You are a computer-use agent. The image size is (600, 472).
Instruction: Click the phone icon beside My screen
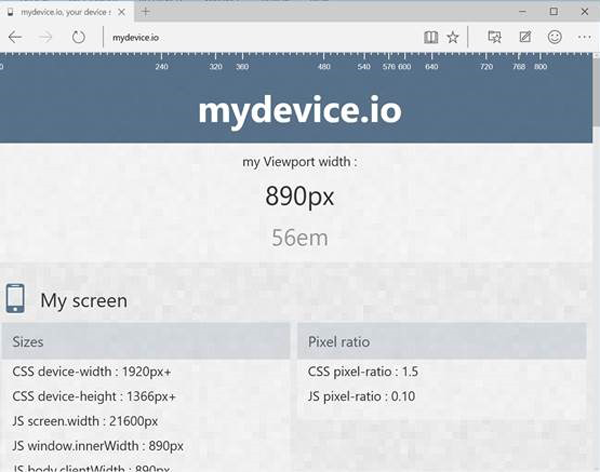pyautogui.click(x=15, y=298)
